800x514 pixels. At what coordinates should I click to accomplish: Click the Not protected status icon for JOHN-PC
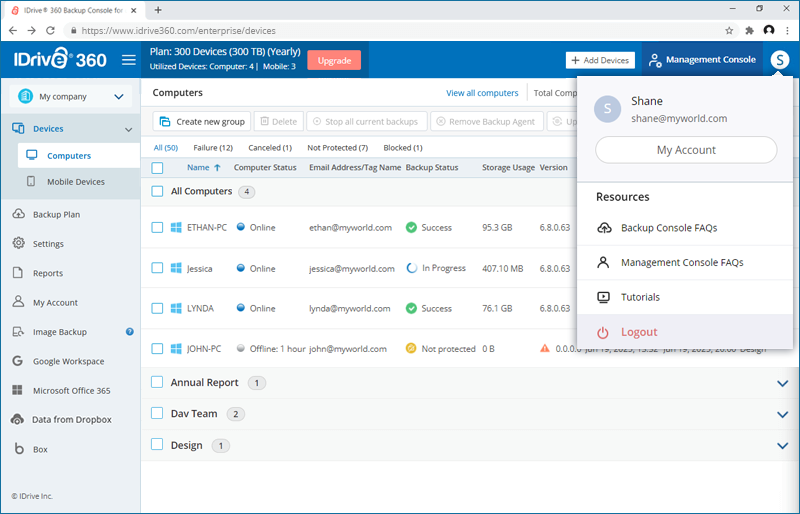pos(411,349)
